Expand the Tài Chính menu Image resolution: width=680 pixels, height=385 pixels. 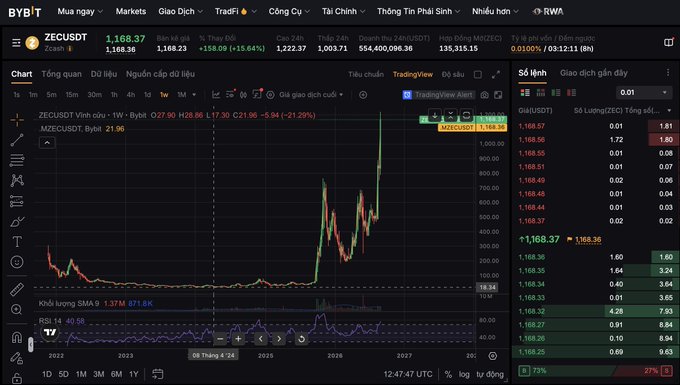(x=343, y=12)
